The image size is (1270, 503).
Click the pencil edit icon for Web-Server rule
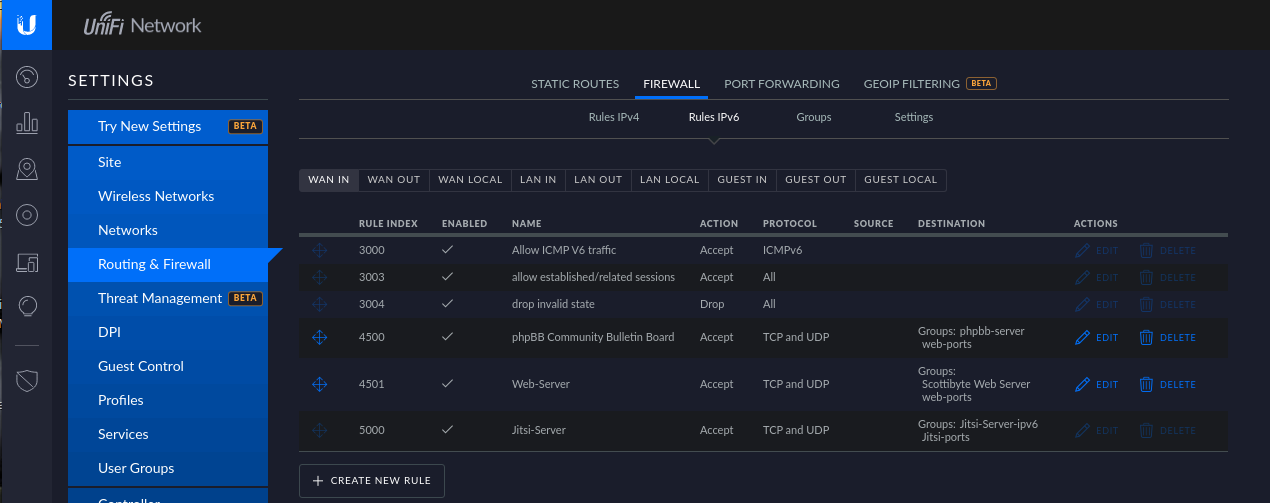tap(1082, 384)
